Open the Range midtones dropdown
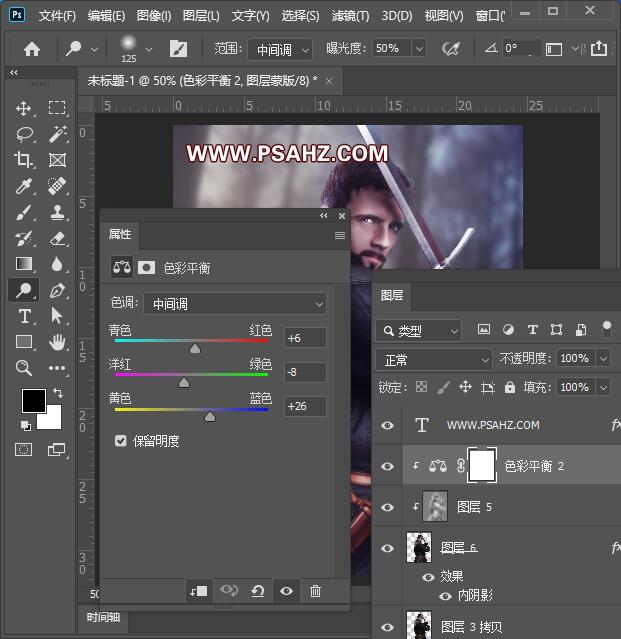This screenshot has height=639, width=621. pyautogui.click(x=280, y=50)
